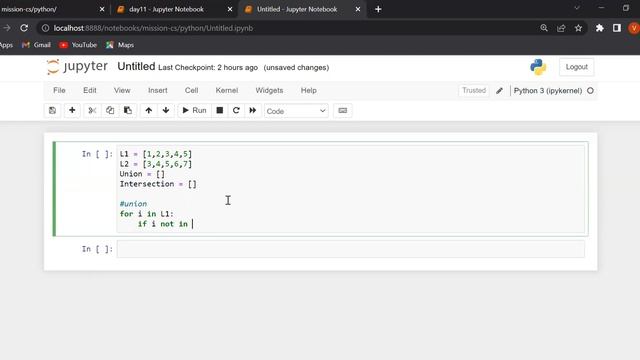Click the browser address bar URL

click(153, 28)
